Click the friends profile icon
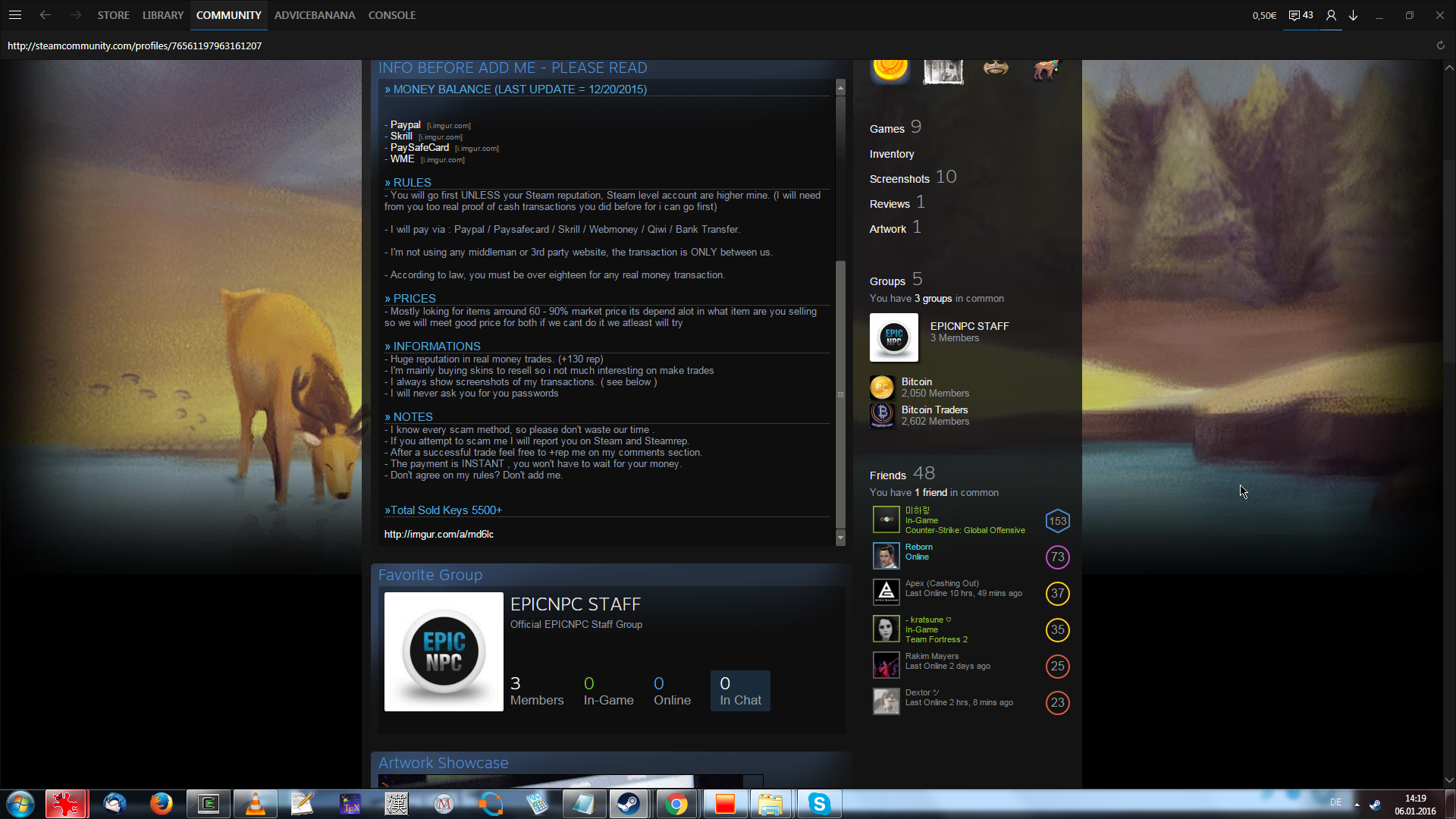Image resolution: width=1456 pixels, height=819 pixels. [x=1331, y=15]
